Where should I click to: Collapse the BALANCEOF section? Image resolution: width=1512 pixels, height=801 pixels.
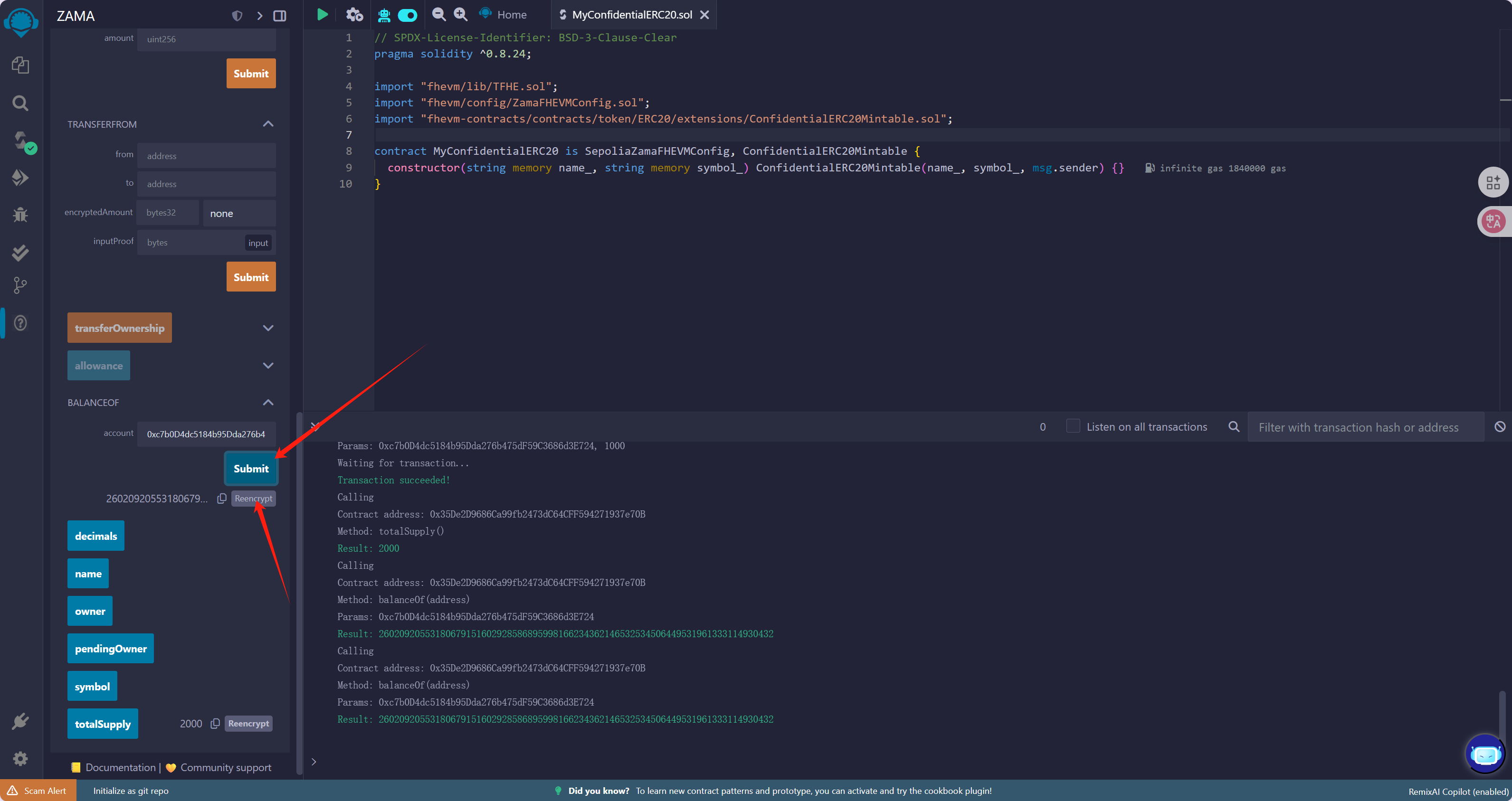[268, 403]
